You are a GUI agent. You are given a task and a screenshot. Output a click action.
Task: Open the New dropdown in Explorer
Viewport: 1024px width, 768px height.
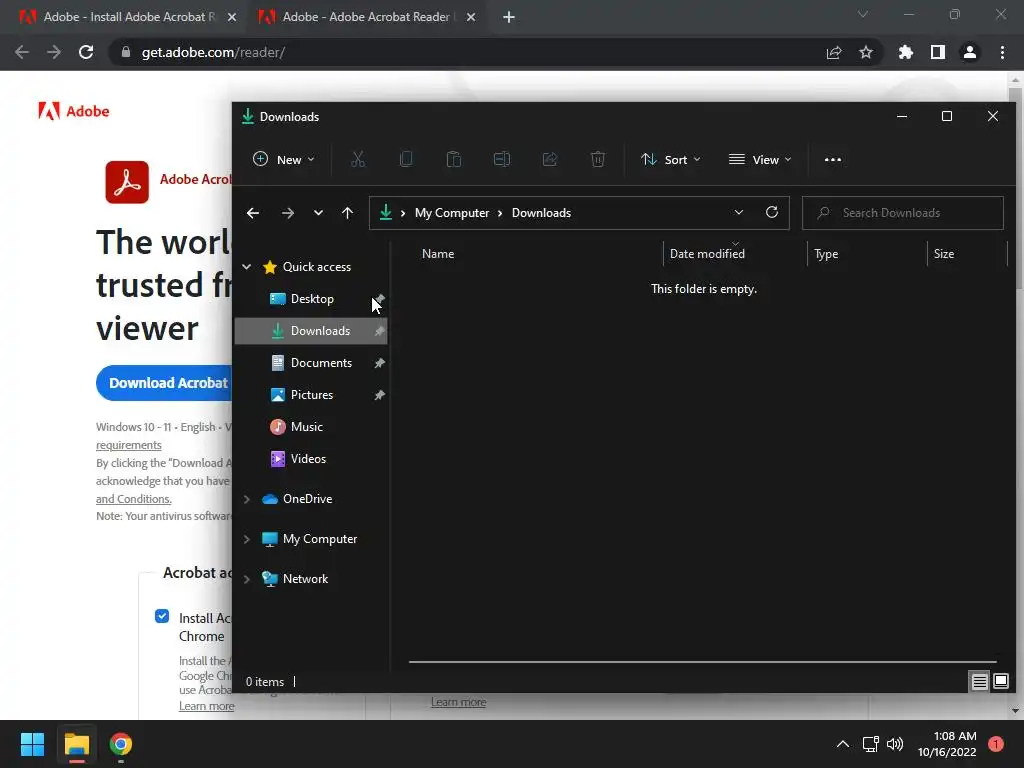(283, 159)
